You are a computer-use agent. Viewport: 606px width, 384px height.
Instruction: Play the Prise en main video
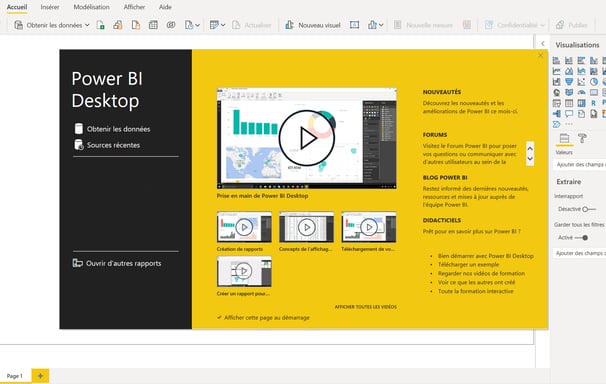click(x=307, y=138)
